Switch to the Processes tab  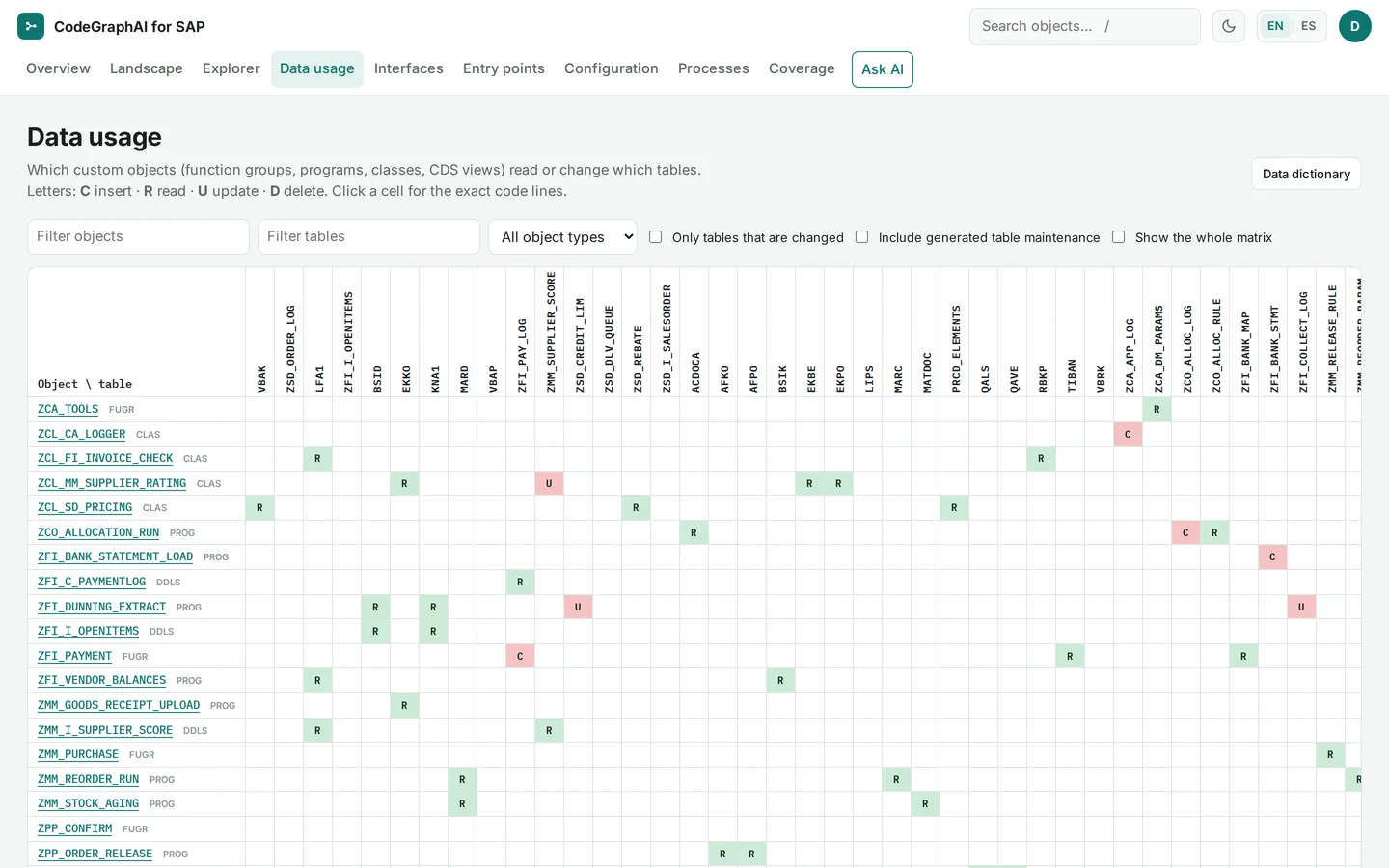[714, 68]
